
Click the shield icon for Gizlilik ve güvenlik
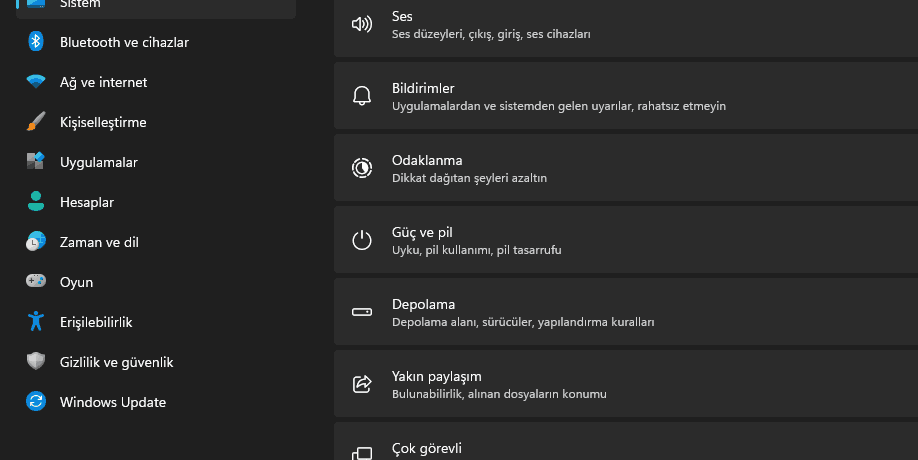tap(36, 362)
